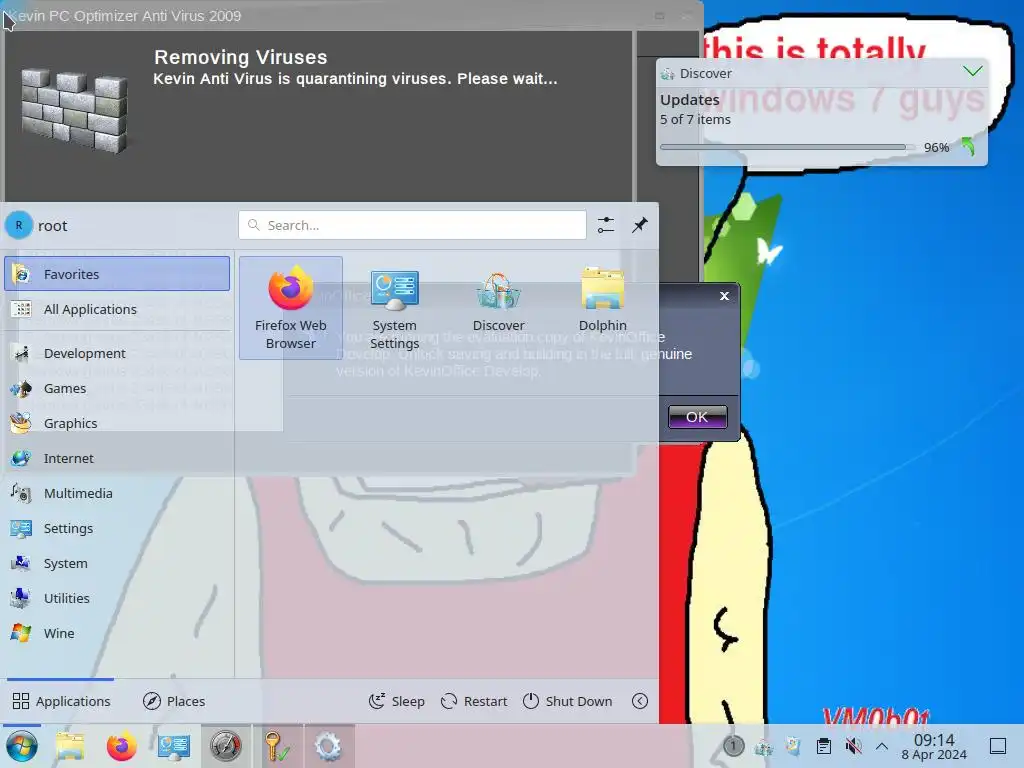Switch to the key-icon taskbar window
1024x768 pixels.
pos(277,746)
